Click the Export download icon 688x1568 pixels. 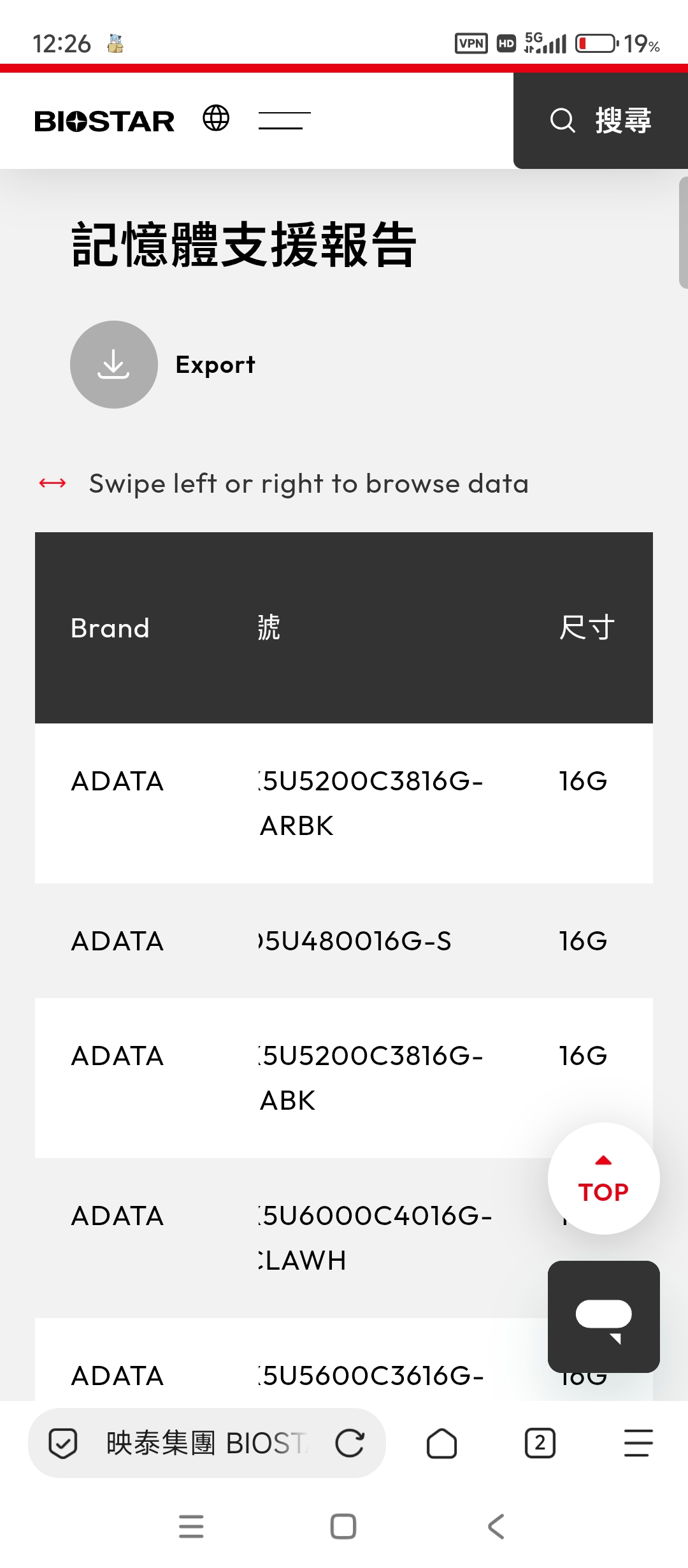coord(114,365)
